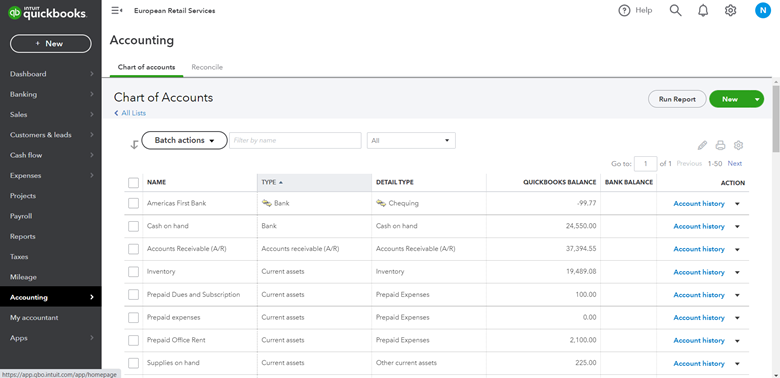
Task: Open the Dashboard menu
Action: [51, 74]
